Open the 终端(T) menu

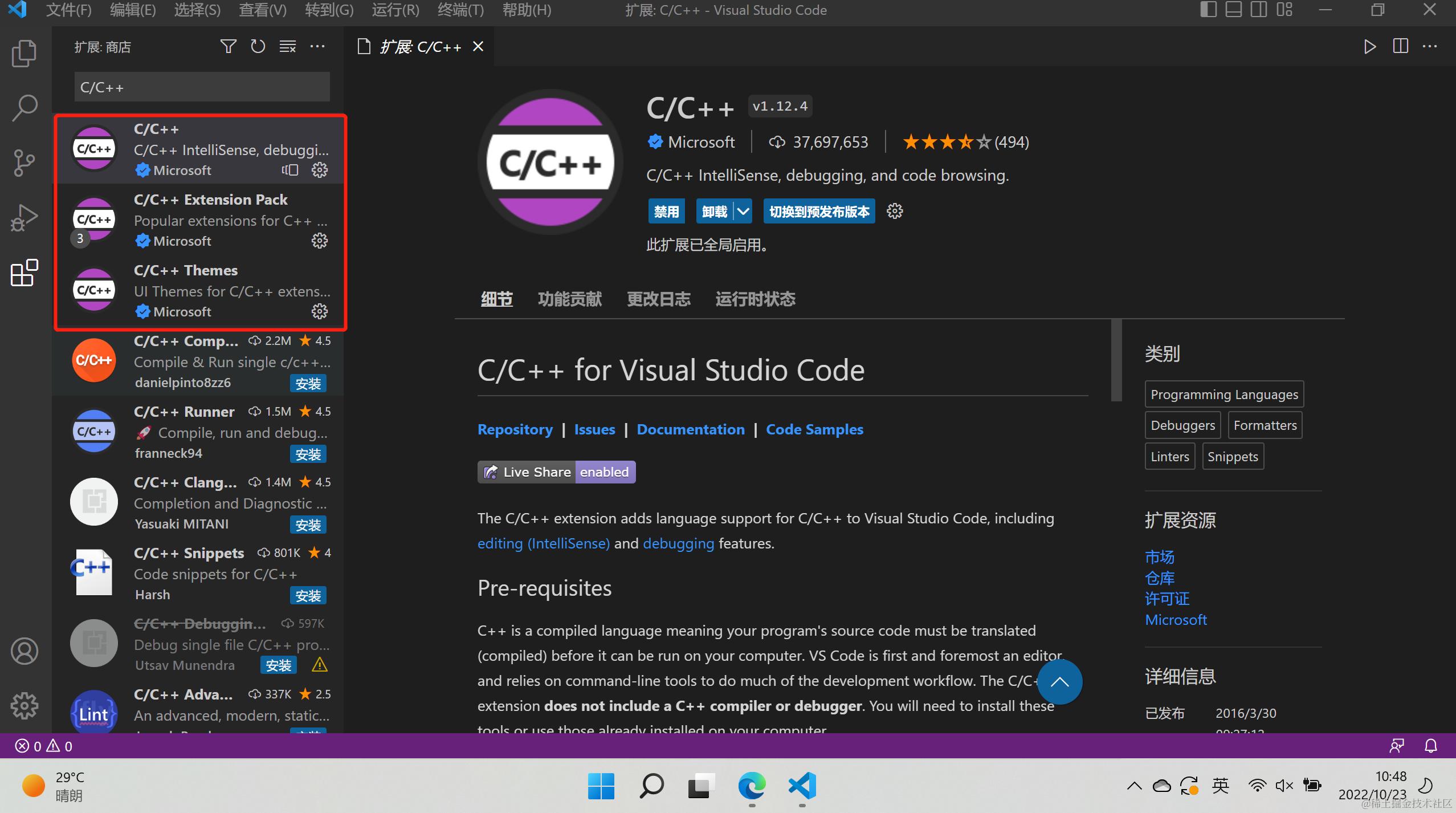(x=460, y=10)
